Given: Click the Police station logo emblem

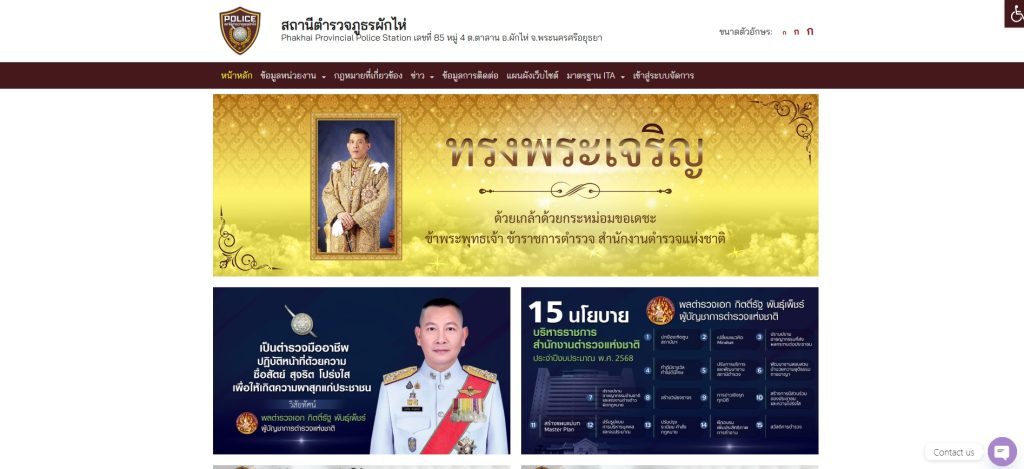Looking at the screenshot, I should [240, 31].
